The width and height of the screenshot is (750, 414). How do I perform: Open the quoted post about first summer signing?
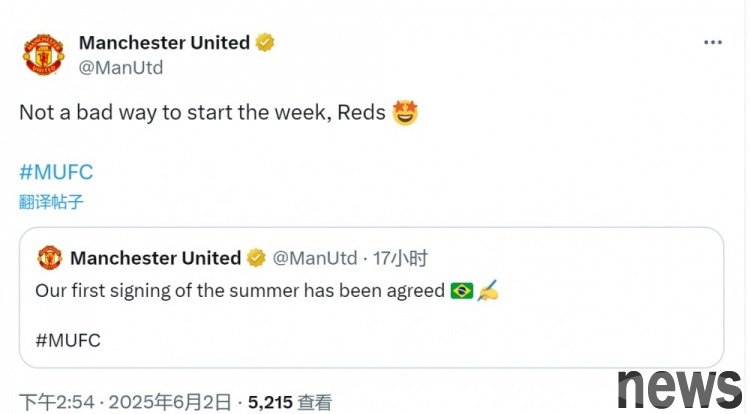click(371, 297)
